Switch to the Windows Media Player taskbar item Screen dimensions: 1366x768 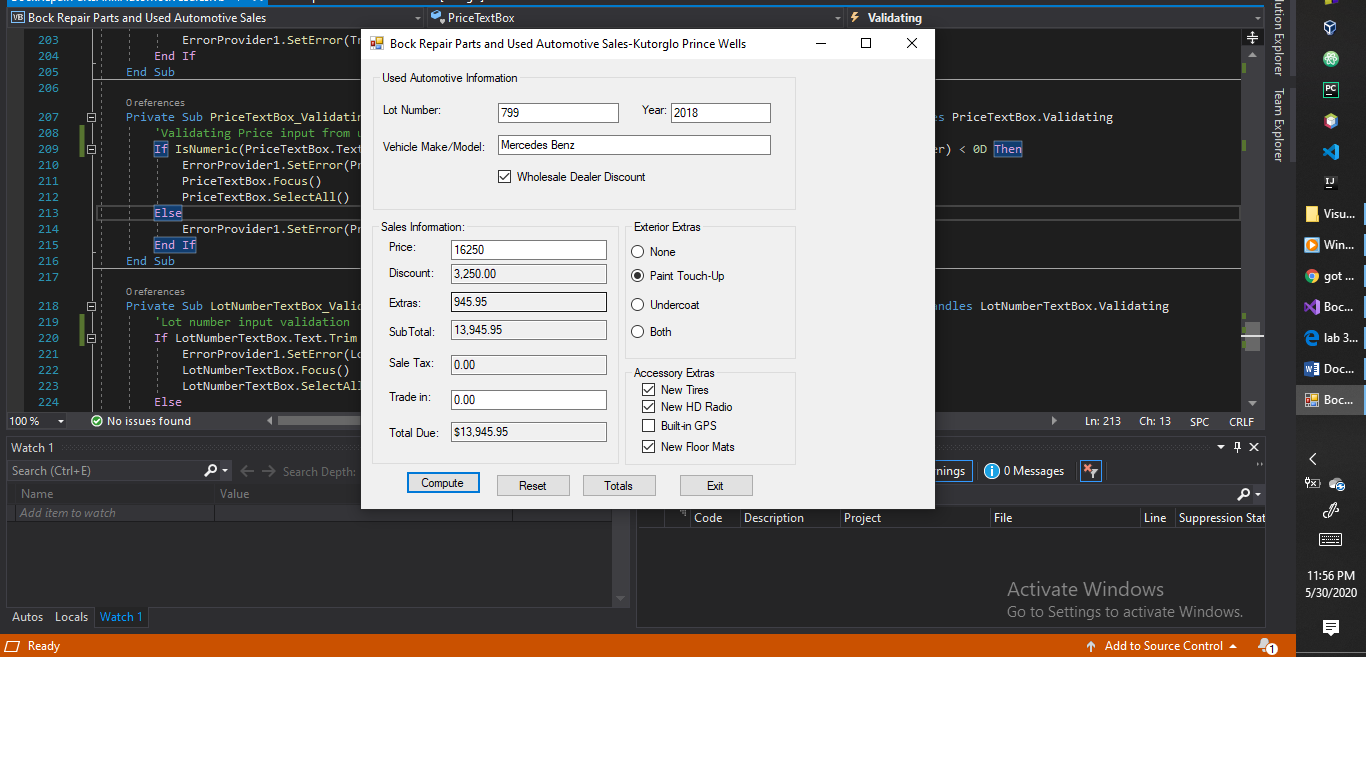1331,245
